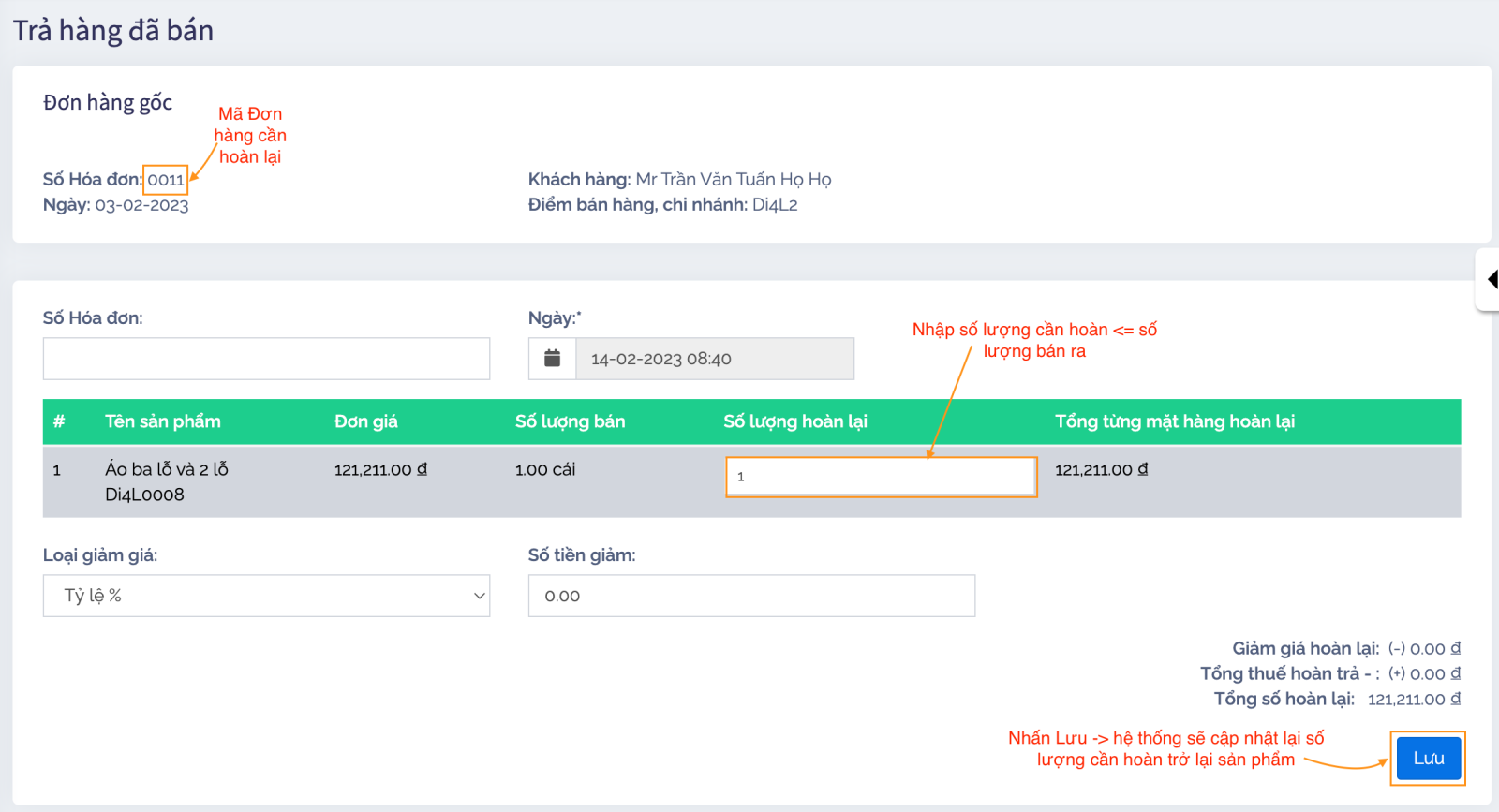Click the Tên sản phẩm column header
The height and width of the screenshot is (812, 1499).
[x=163, y=421]
